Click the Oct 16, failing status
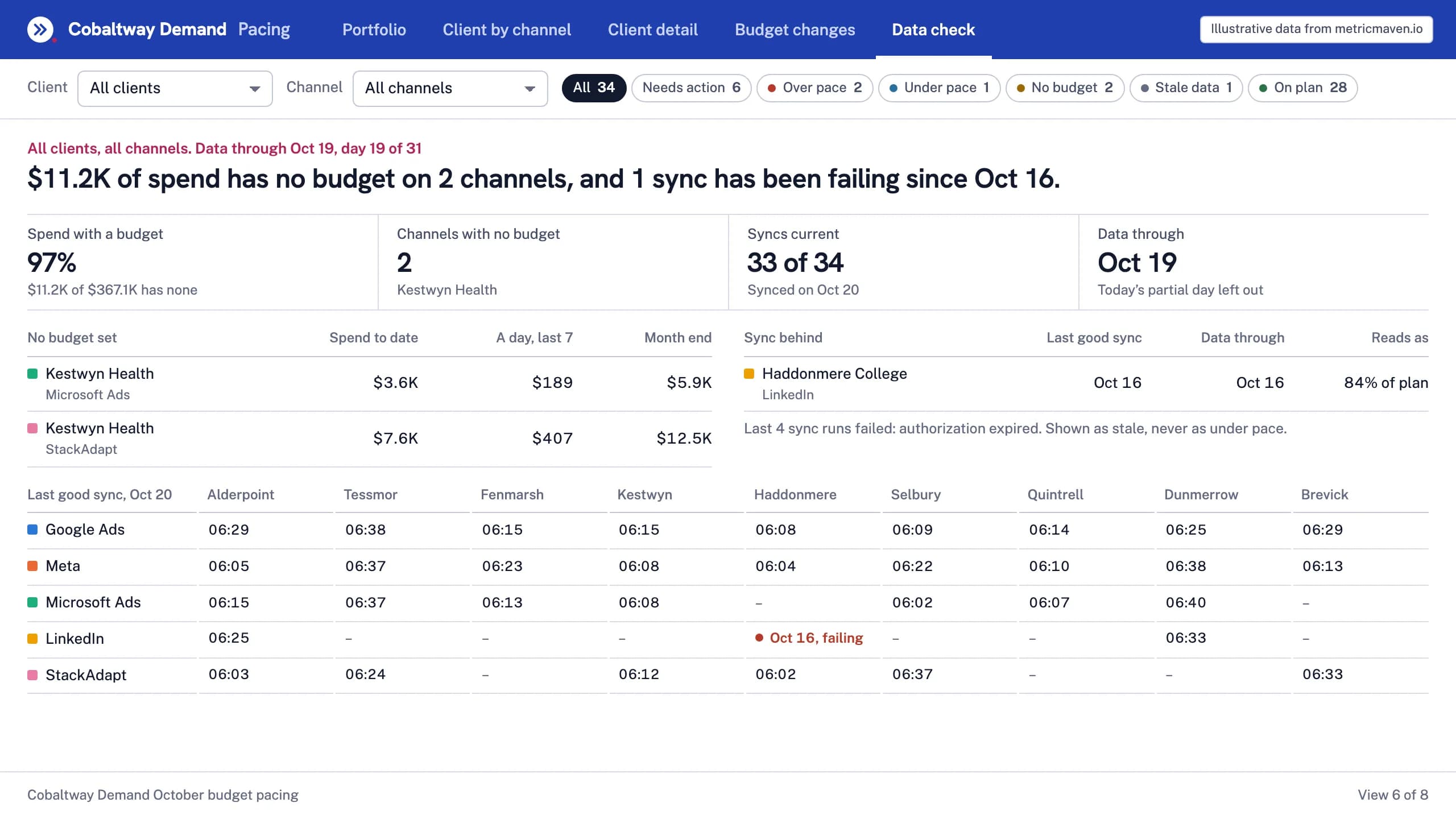This screenshot has height=819, width=1456. point(809,638)
